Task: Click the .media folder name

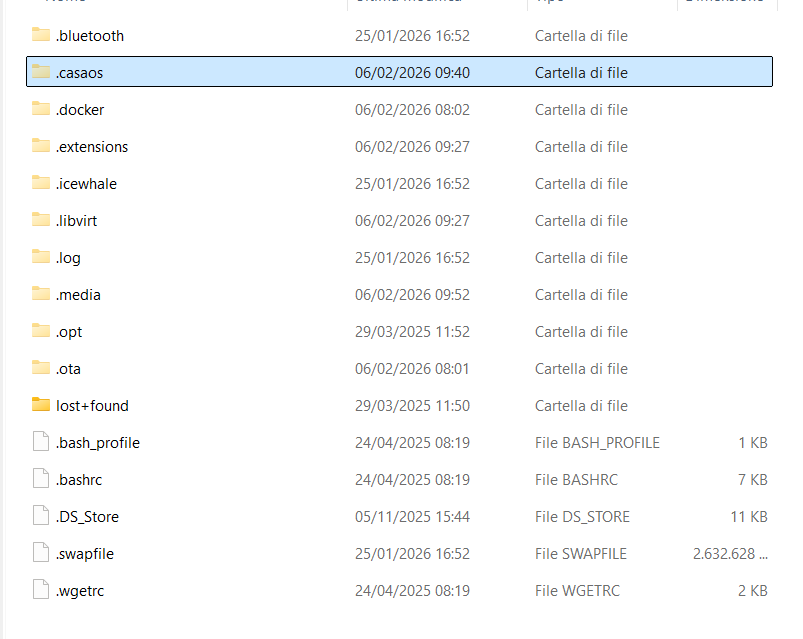Action: tap(78, 294)
